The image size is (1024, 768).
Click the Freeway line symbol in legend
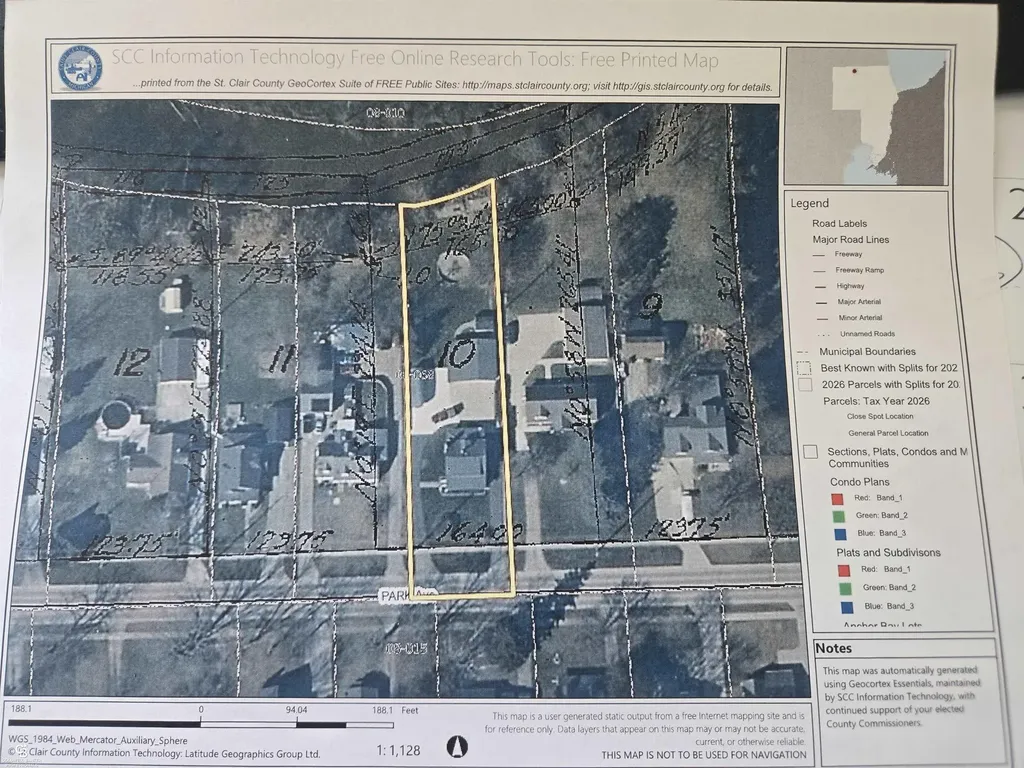819,255
